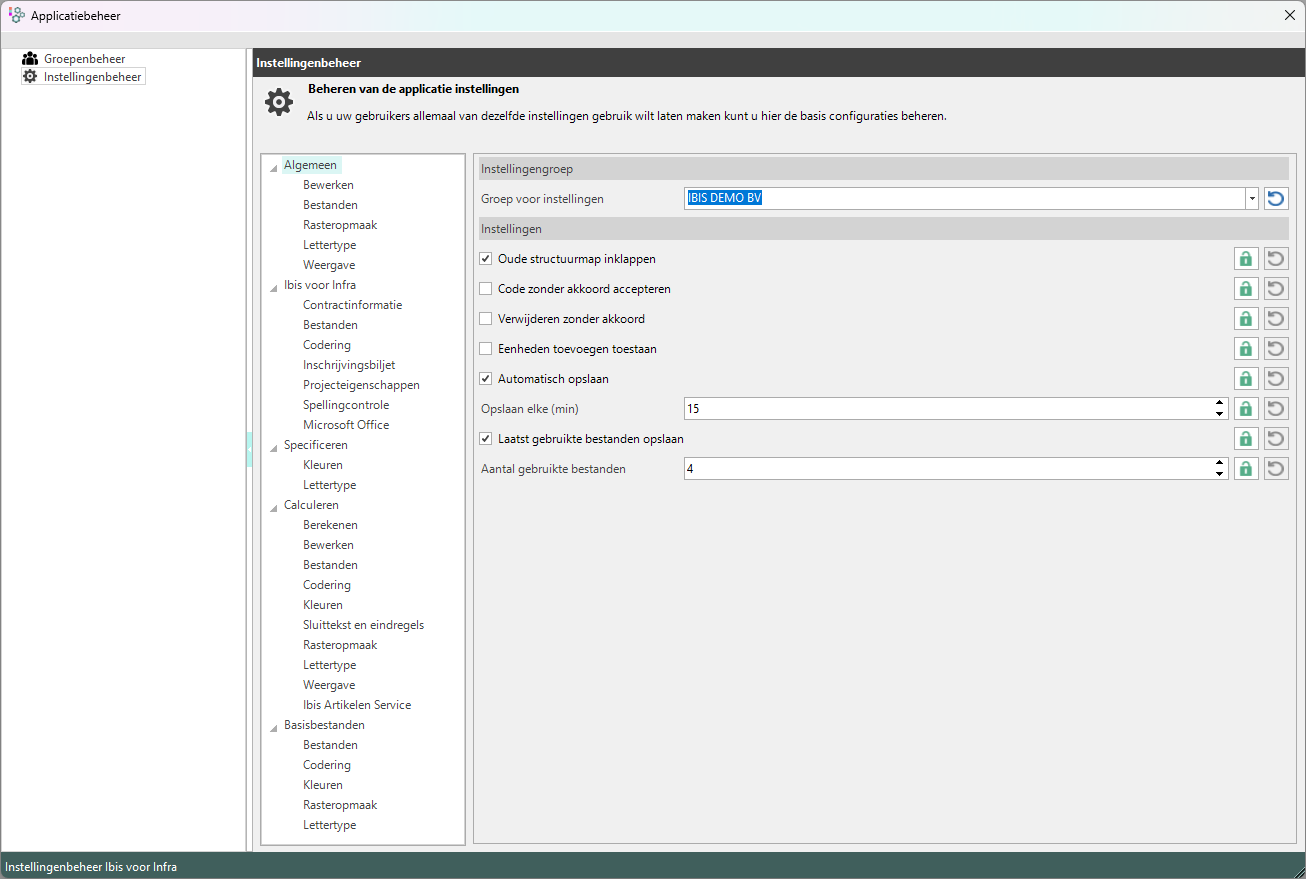1306x879 pixels.
Task: Open Spellingcontrole settings under Ibis voor Infra
Action: click(346, 405)
